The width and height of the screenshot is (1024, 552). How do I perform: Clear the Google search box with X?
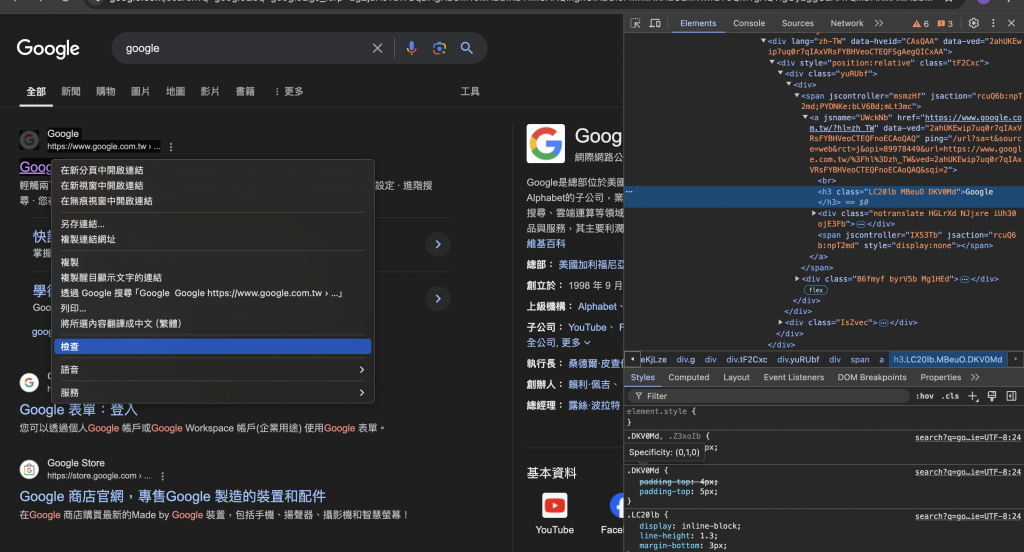click(377, 48)
